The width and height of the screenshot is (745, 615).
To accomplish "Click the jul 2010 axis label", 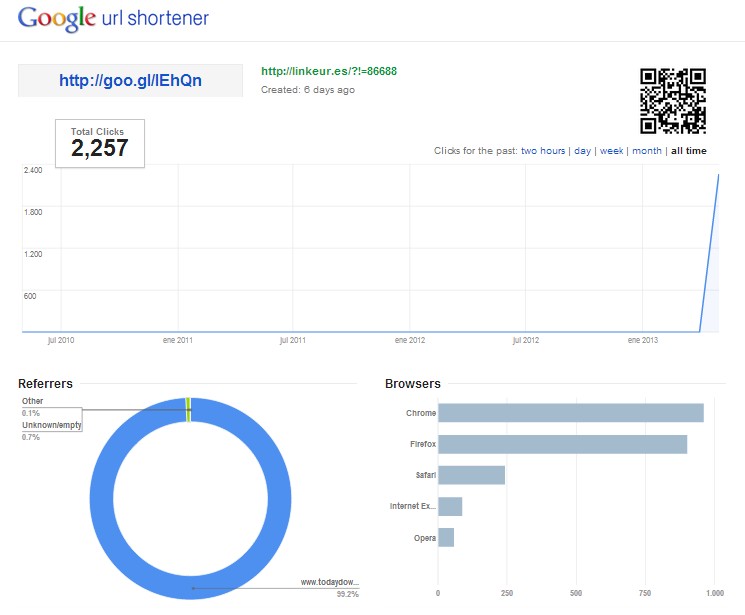I will [x=61, y=340].
